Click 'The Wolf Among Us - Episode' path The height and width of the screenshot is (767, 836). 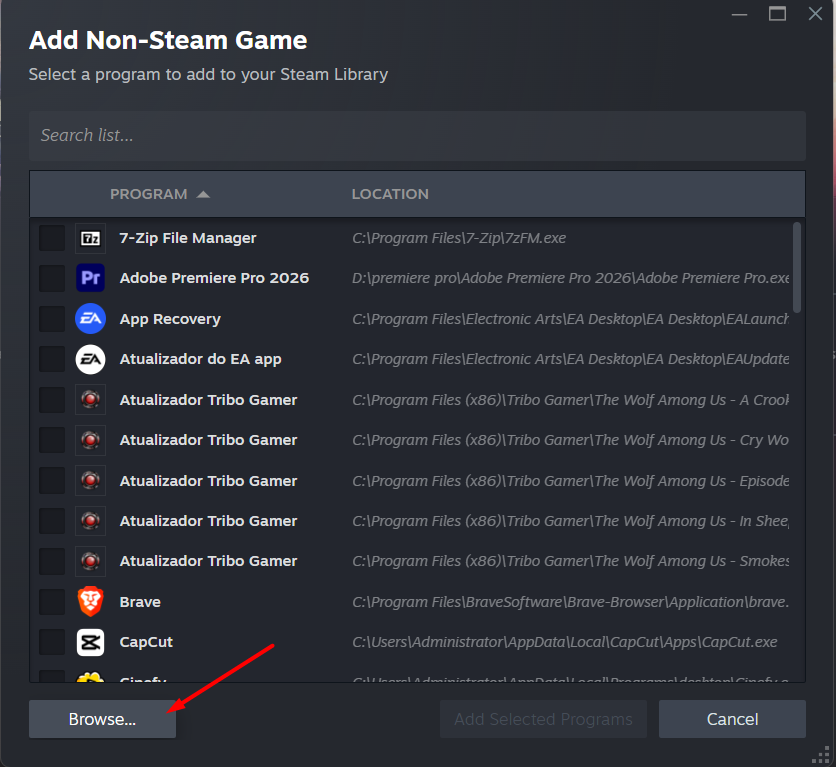[x=570, y=481]
